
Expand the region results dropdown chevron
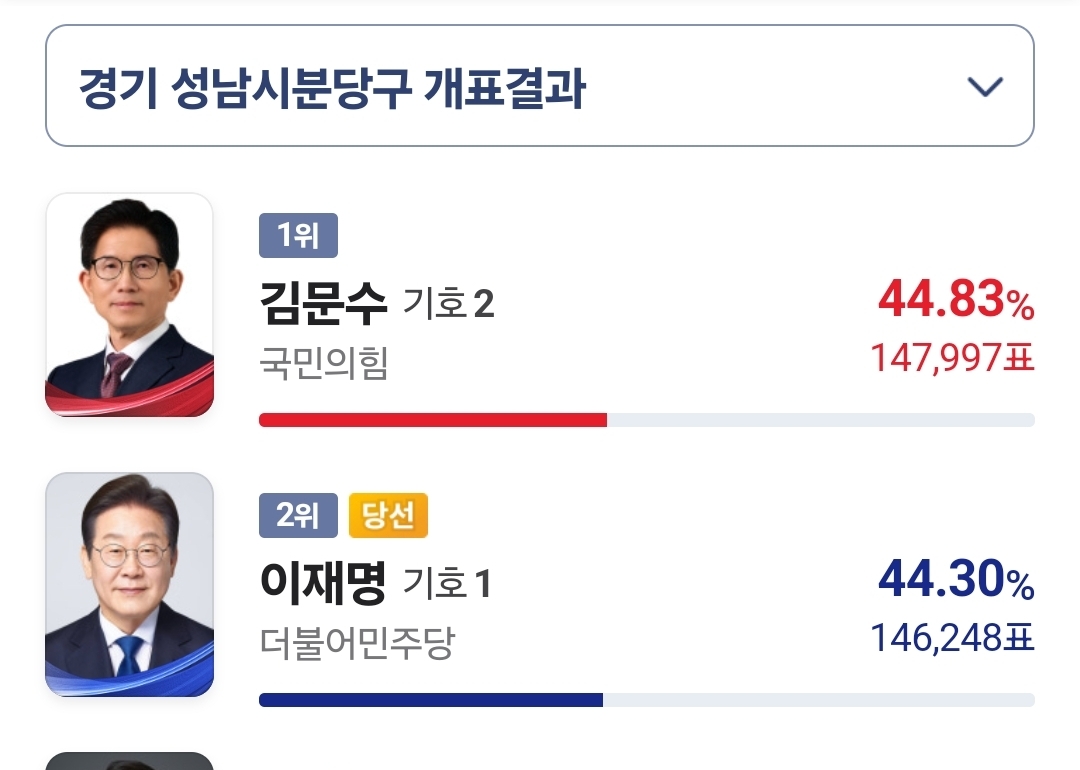coord(985,87)
